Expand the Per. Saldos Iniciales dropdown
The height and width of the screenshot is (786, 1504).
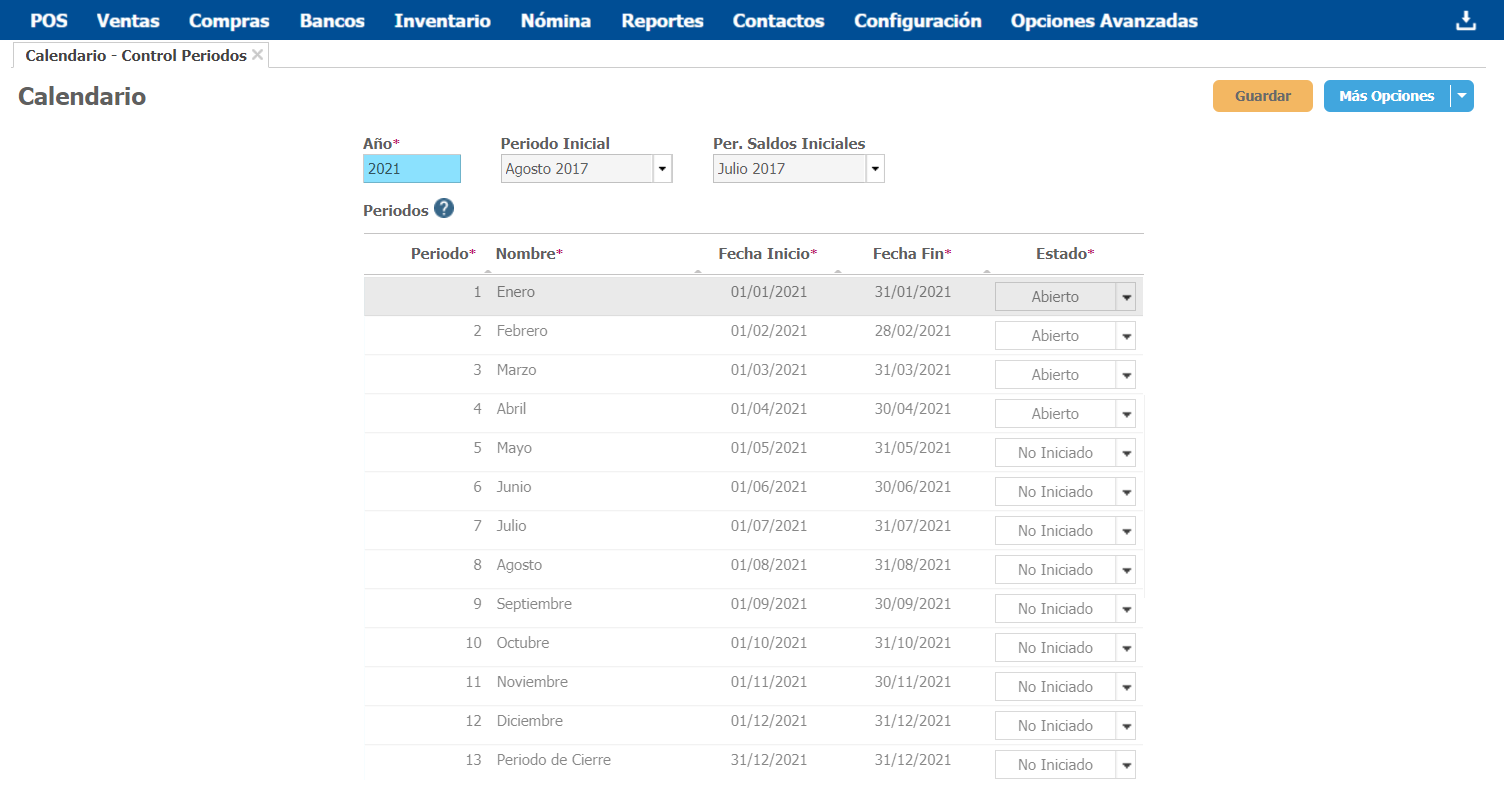click(x=874, y=169)
